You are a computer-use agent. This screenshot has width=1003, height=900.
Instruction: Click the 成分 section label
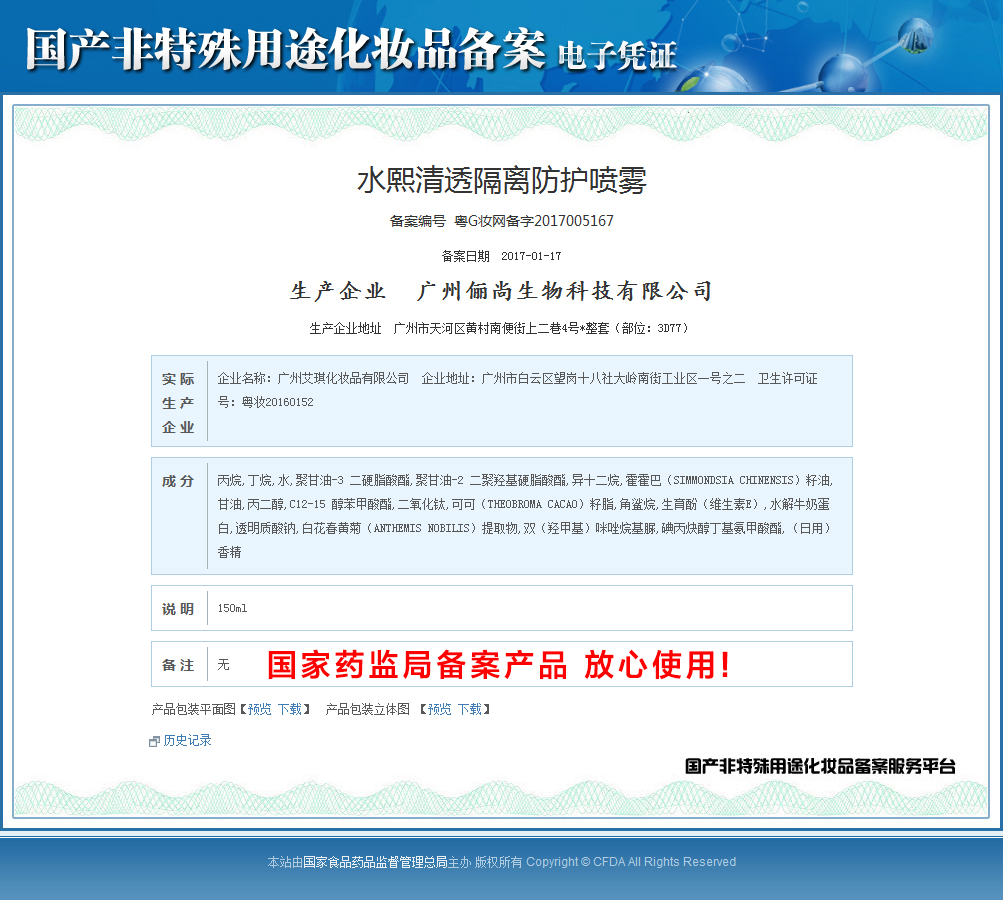[178, 481]
